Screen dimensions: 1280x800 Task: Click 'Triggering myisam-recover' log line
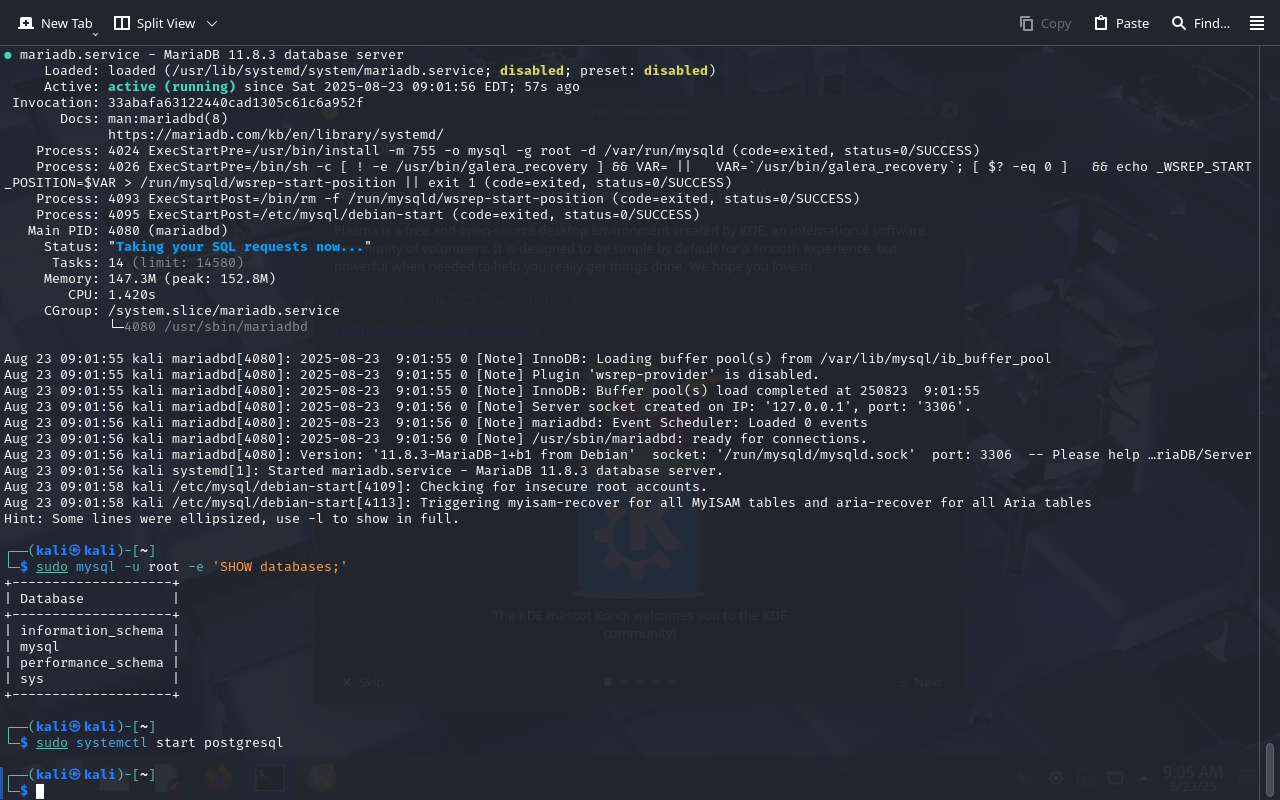tap(547, 503)
